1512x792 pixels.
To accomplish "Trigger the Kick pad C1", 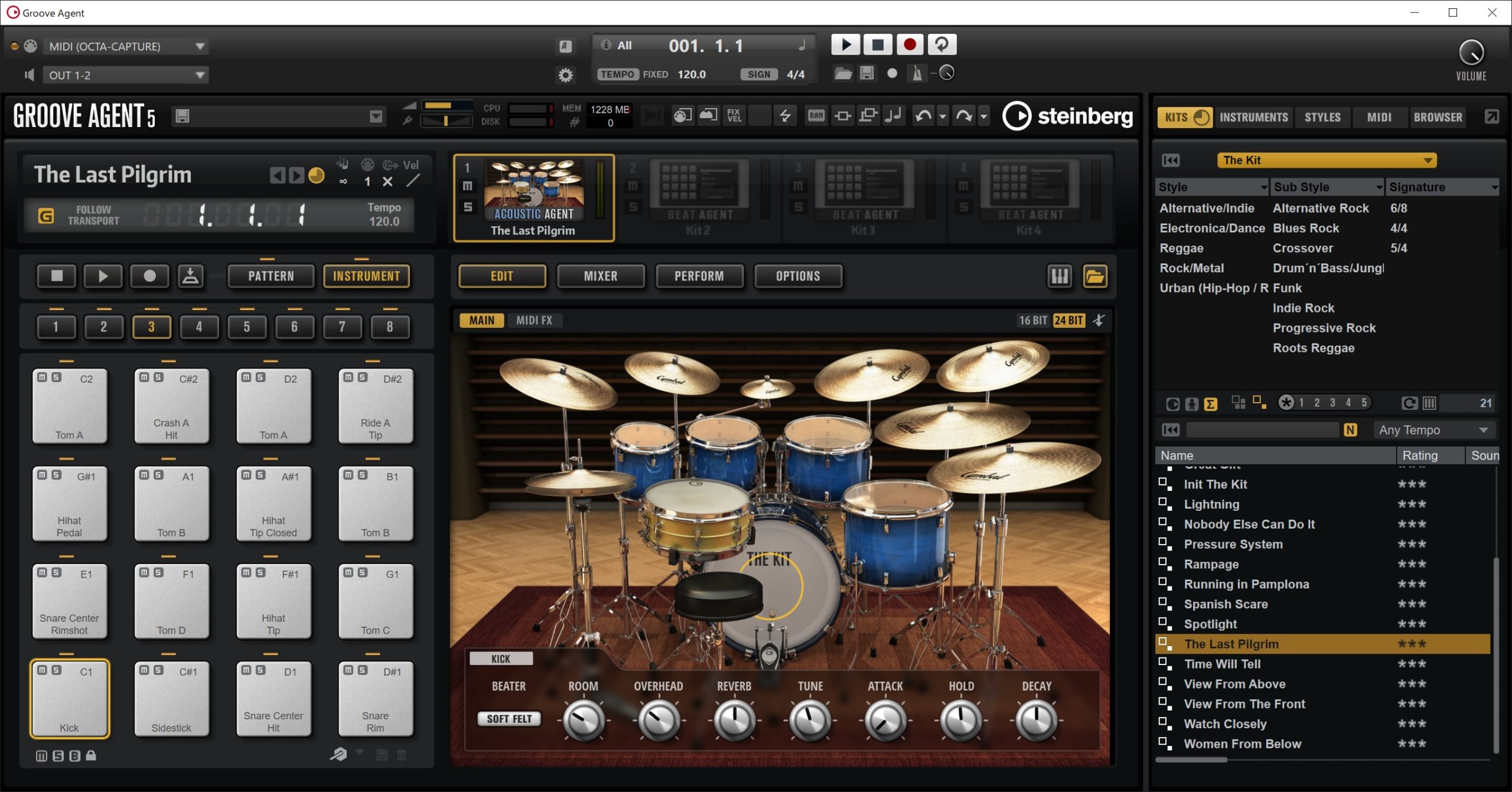I will click(70, 699).
